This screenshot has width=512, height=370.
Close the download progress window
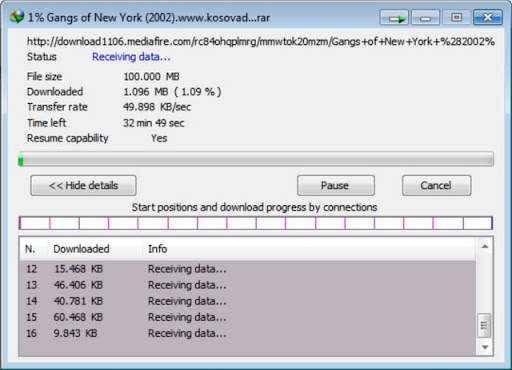[x=488, y=17]
